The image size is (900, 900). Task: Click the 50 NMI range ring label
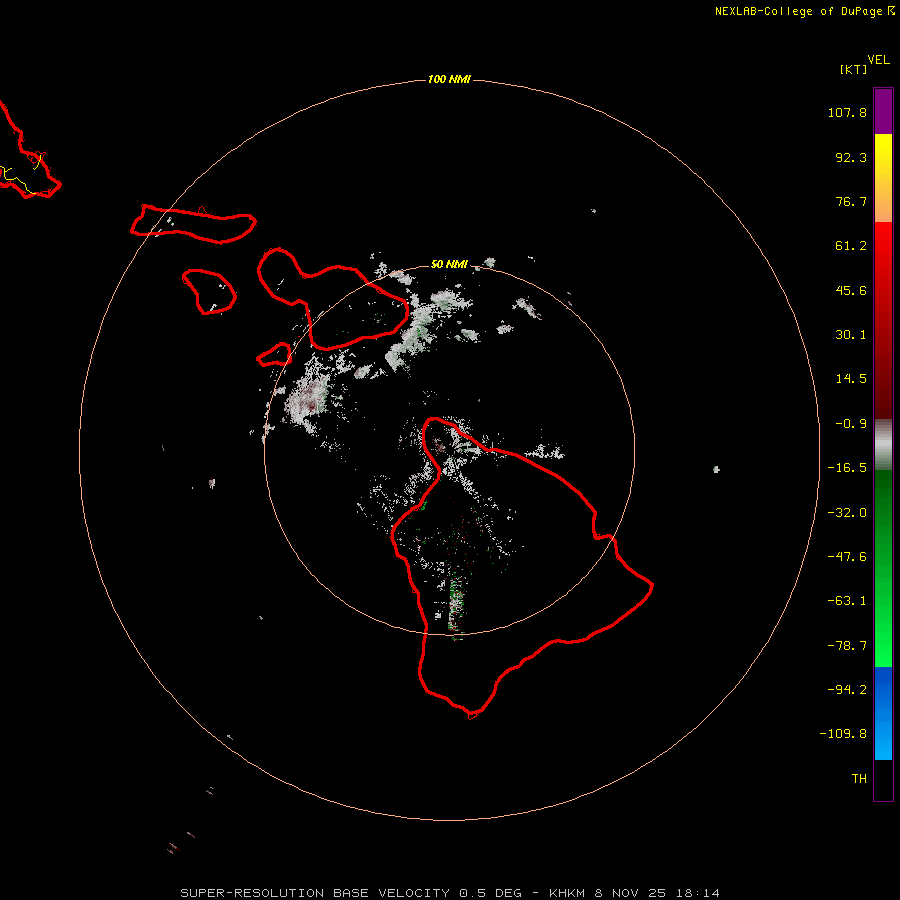tap(449, 264)
